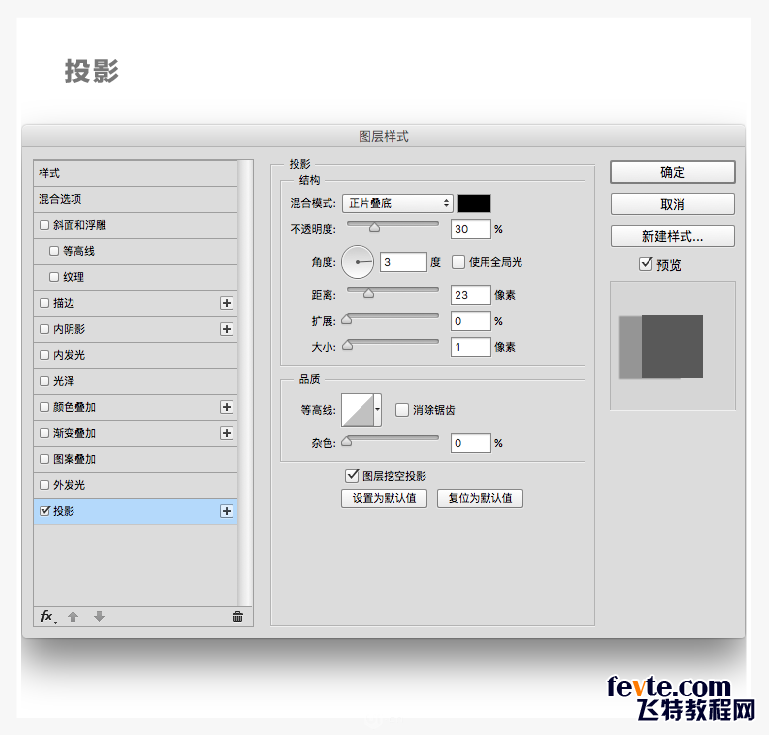
Task: Enable the 纹理 checkbox
Action: coord(54,277)
